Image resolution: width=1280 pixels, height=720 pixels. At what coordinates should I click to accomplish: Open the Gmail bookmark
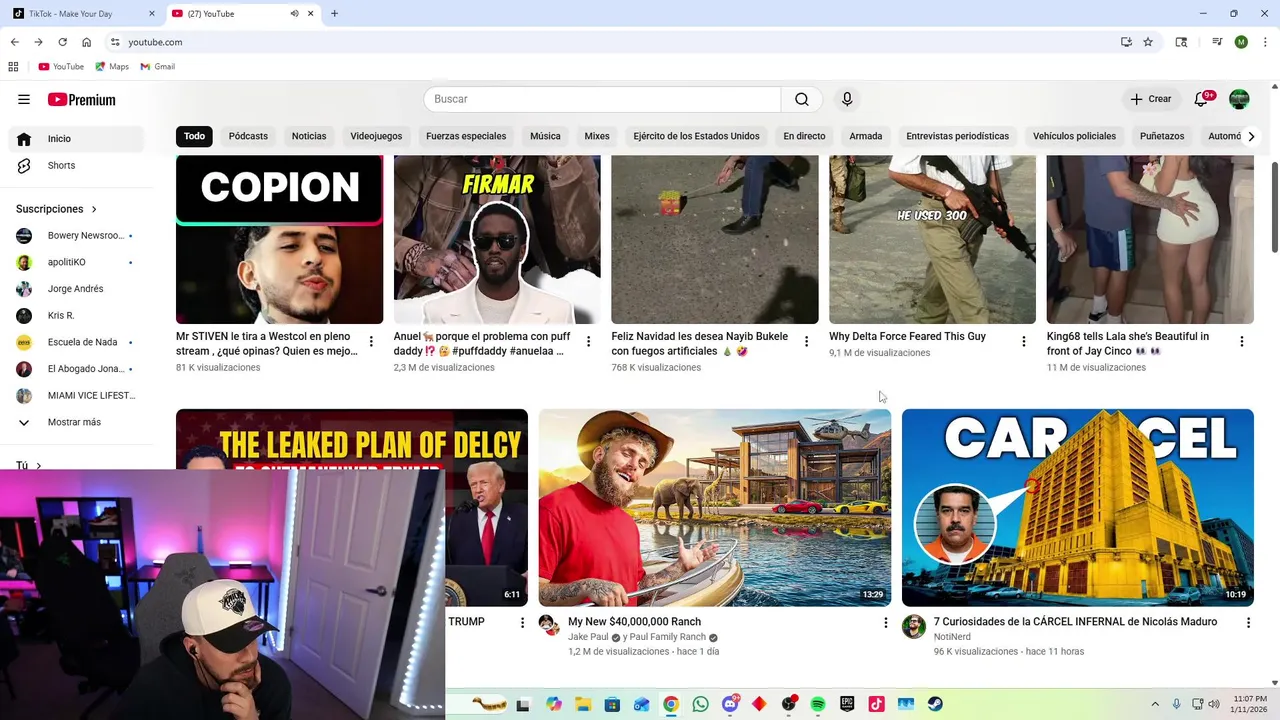click(x=158, y=67)
